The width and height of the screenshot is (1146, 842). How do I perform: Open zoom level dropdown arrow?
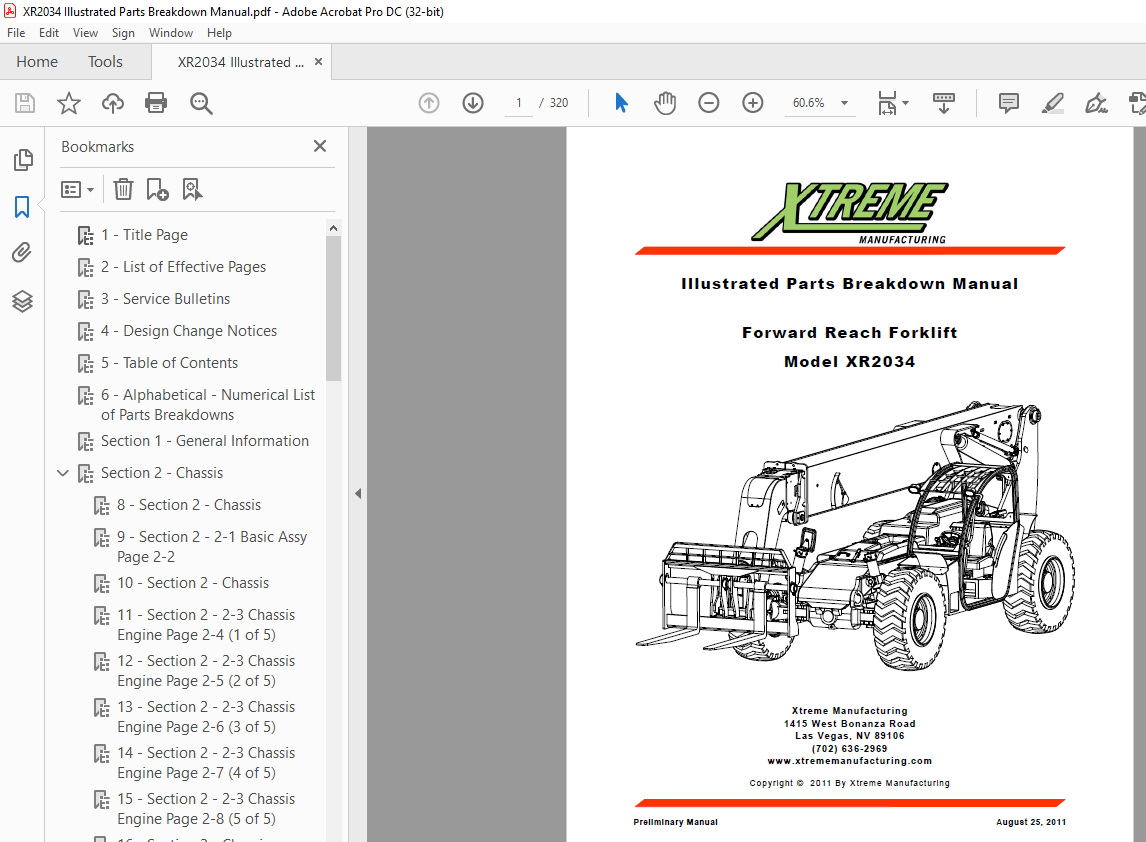click(844, 103)
